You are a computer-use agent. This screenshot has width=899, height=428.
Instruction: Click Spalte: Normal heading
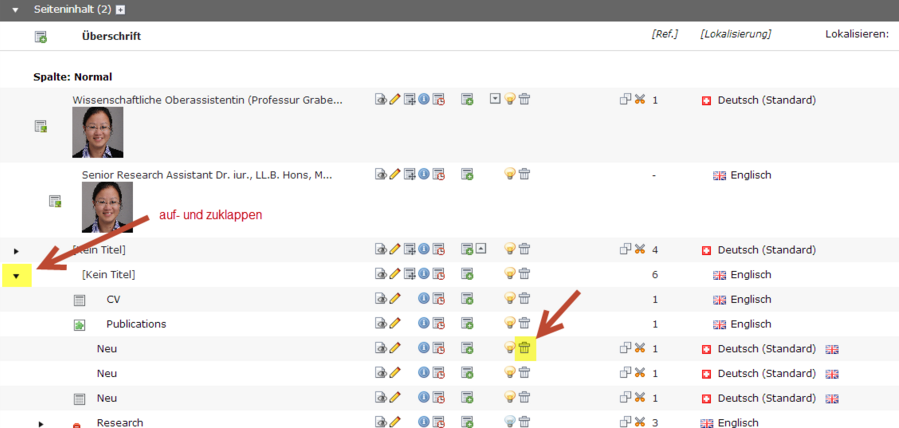tap(73, 77)
